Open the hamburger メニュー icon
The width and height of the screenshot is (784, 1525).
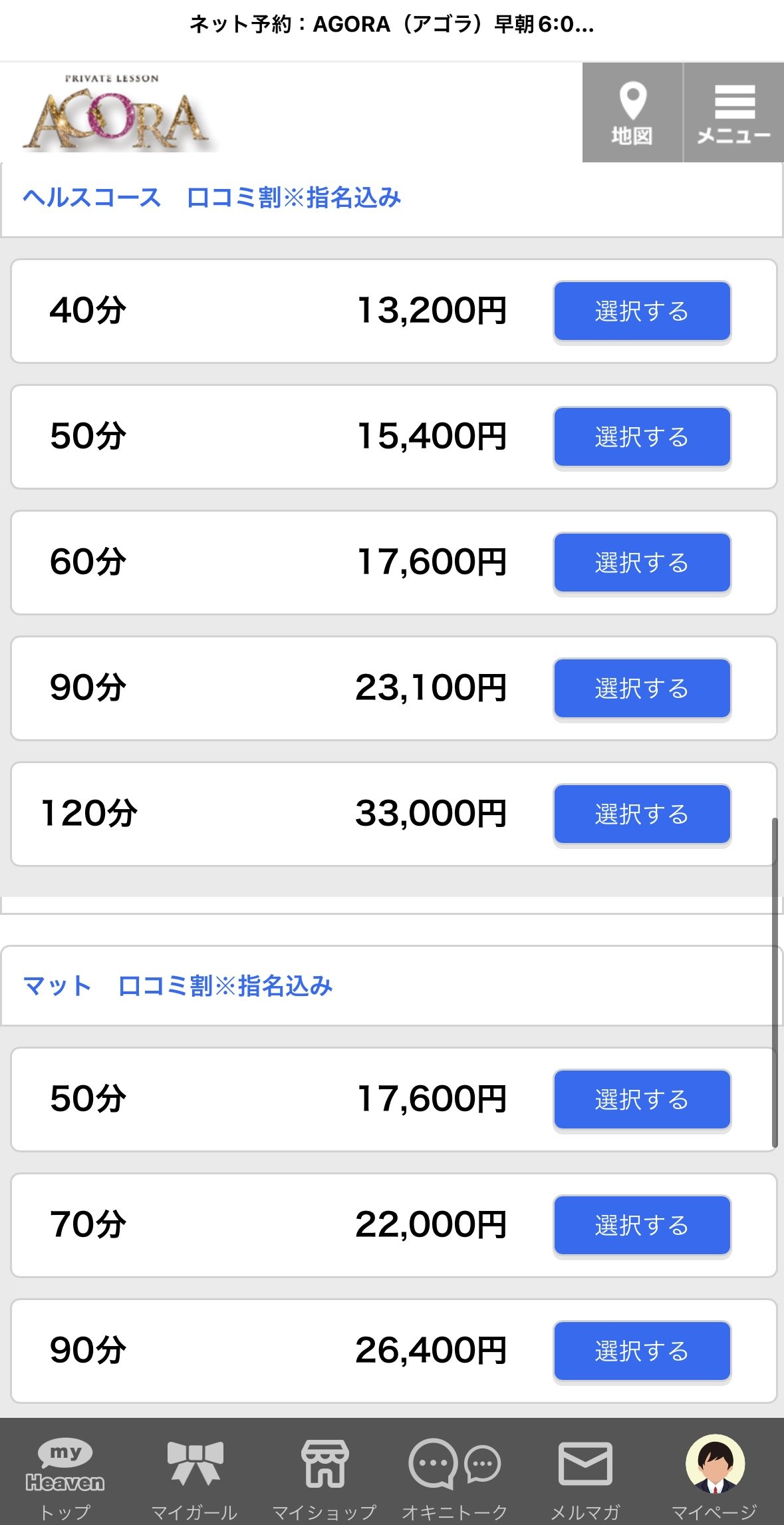pos(733,112)
